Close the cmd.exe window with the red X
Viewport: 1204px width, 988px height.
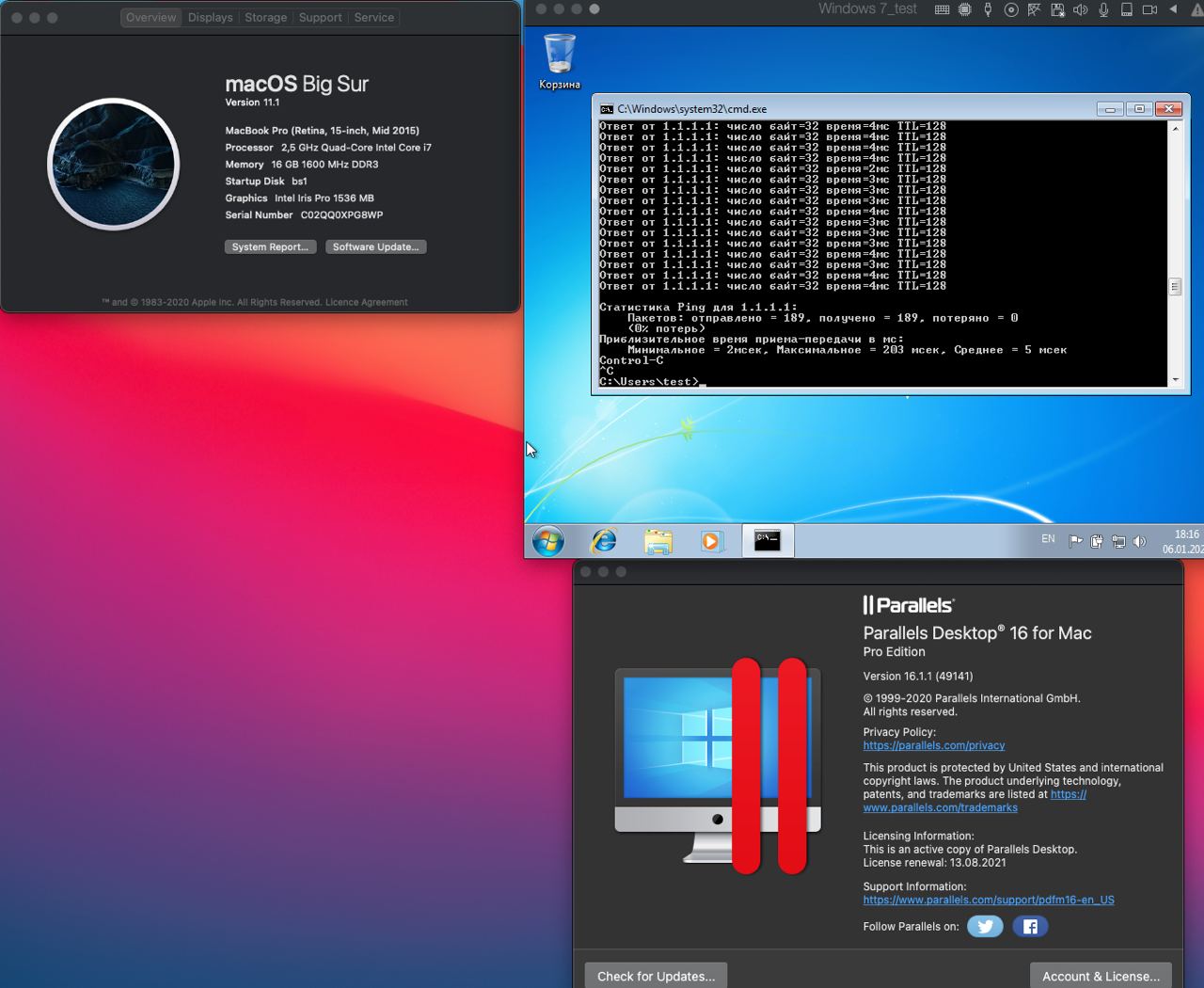click(1169, 109)
